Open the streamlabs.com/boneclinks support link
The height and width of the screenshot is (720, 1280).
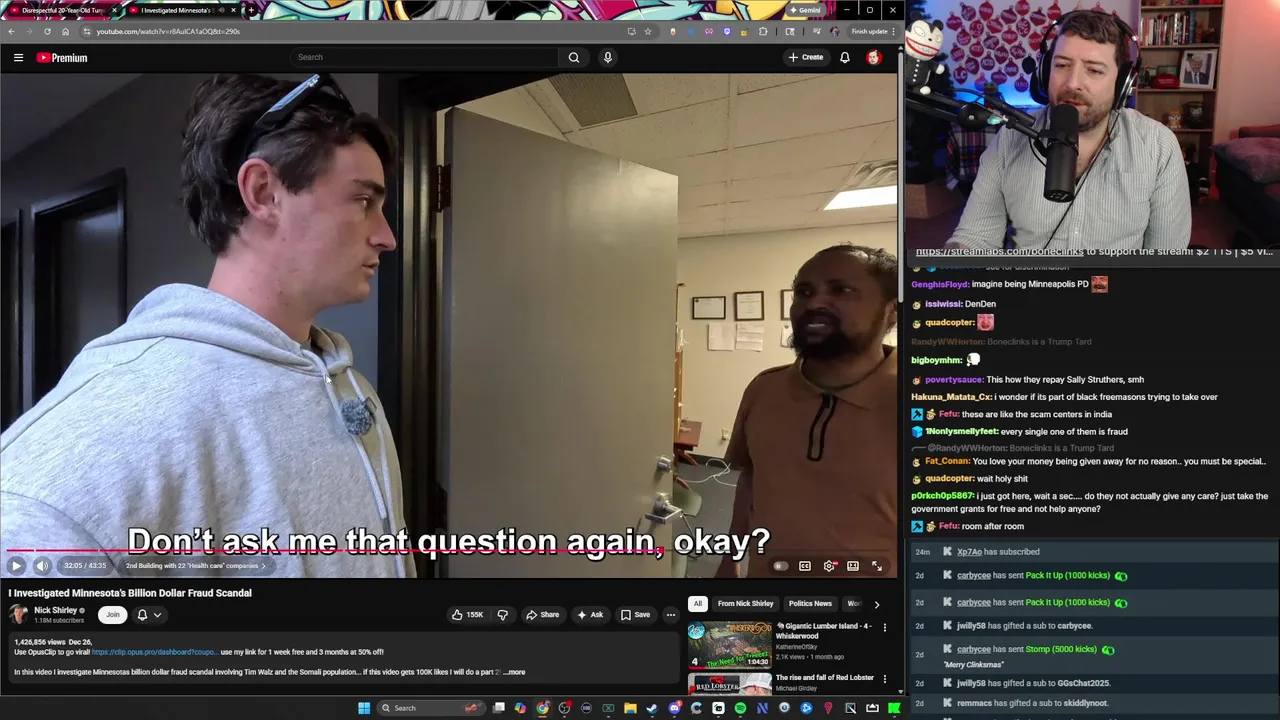(x=999, y=252)
